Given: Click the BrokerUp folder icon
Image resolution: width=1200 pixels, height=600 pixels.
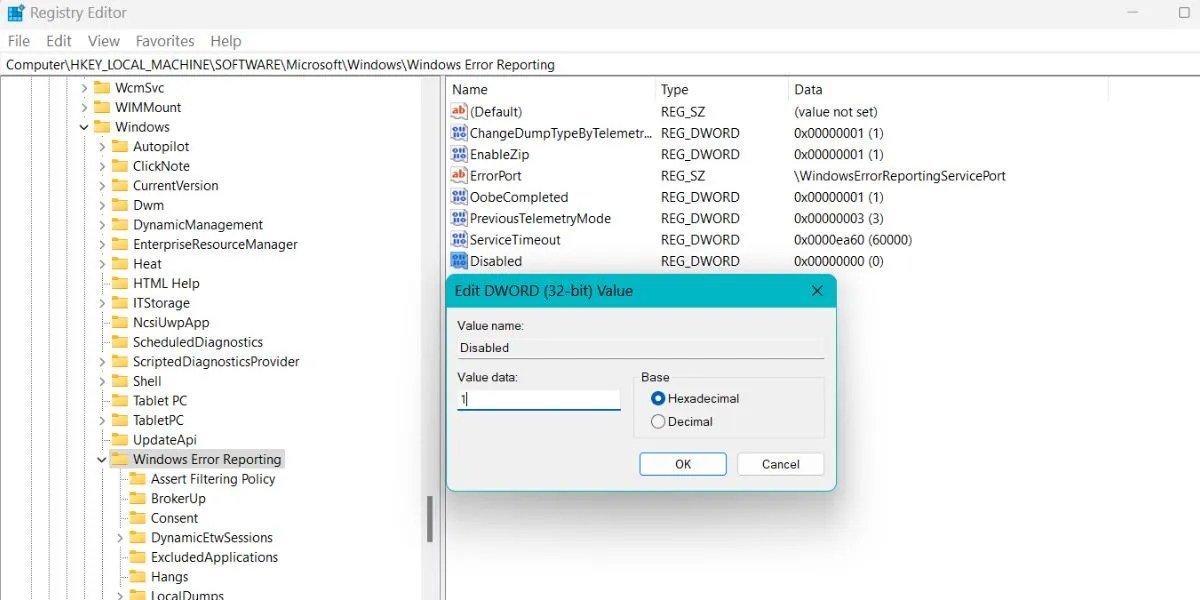Looking at the screenshot, I should point(140,498).
